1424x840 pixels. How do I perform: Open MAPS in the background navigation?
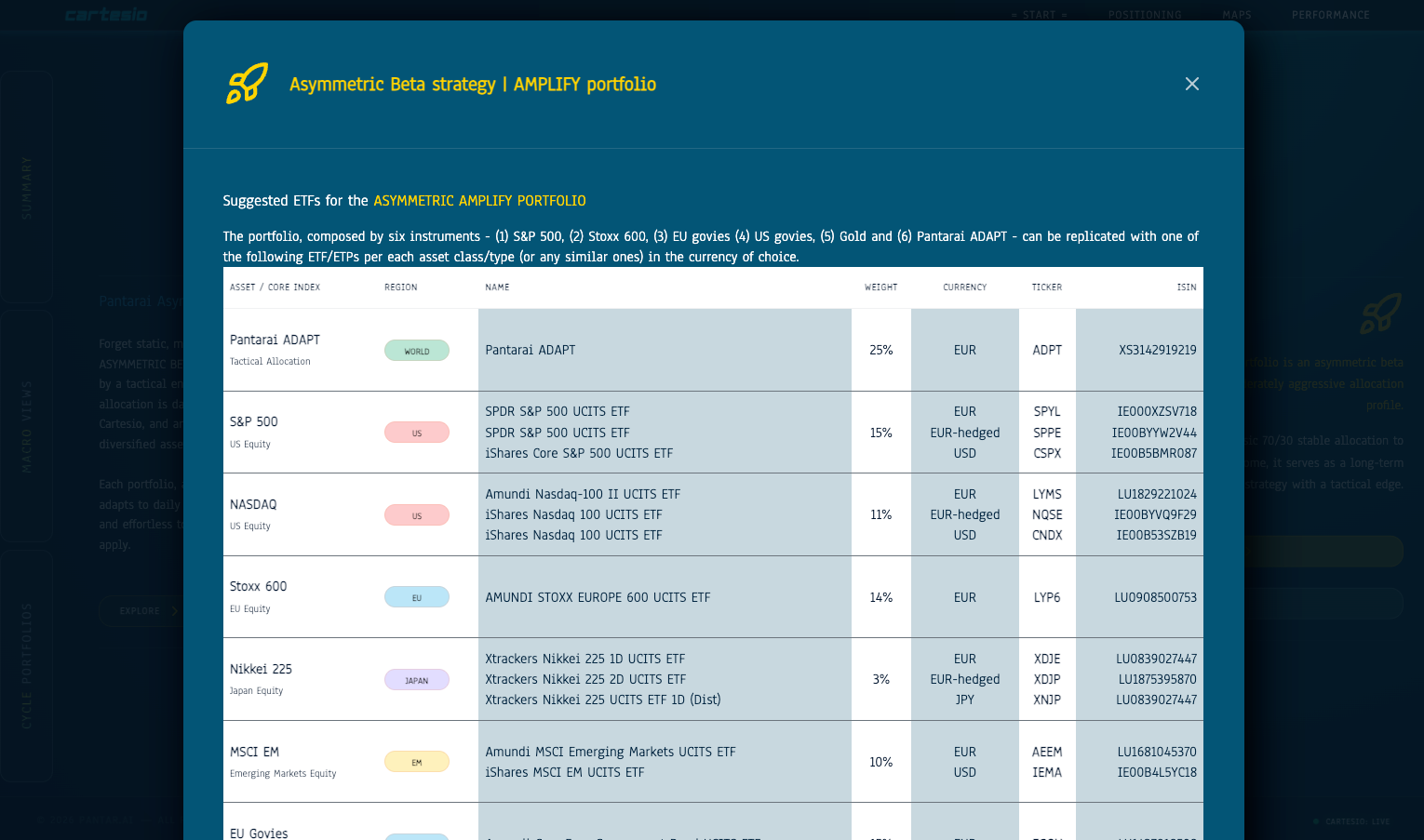pyautogui.click(x=1237, y=15)
